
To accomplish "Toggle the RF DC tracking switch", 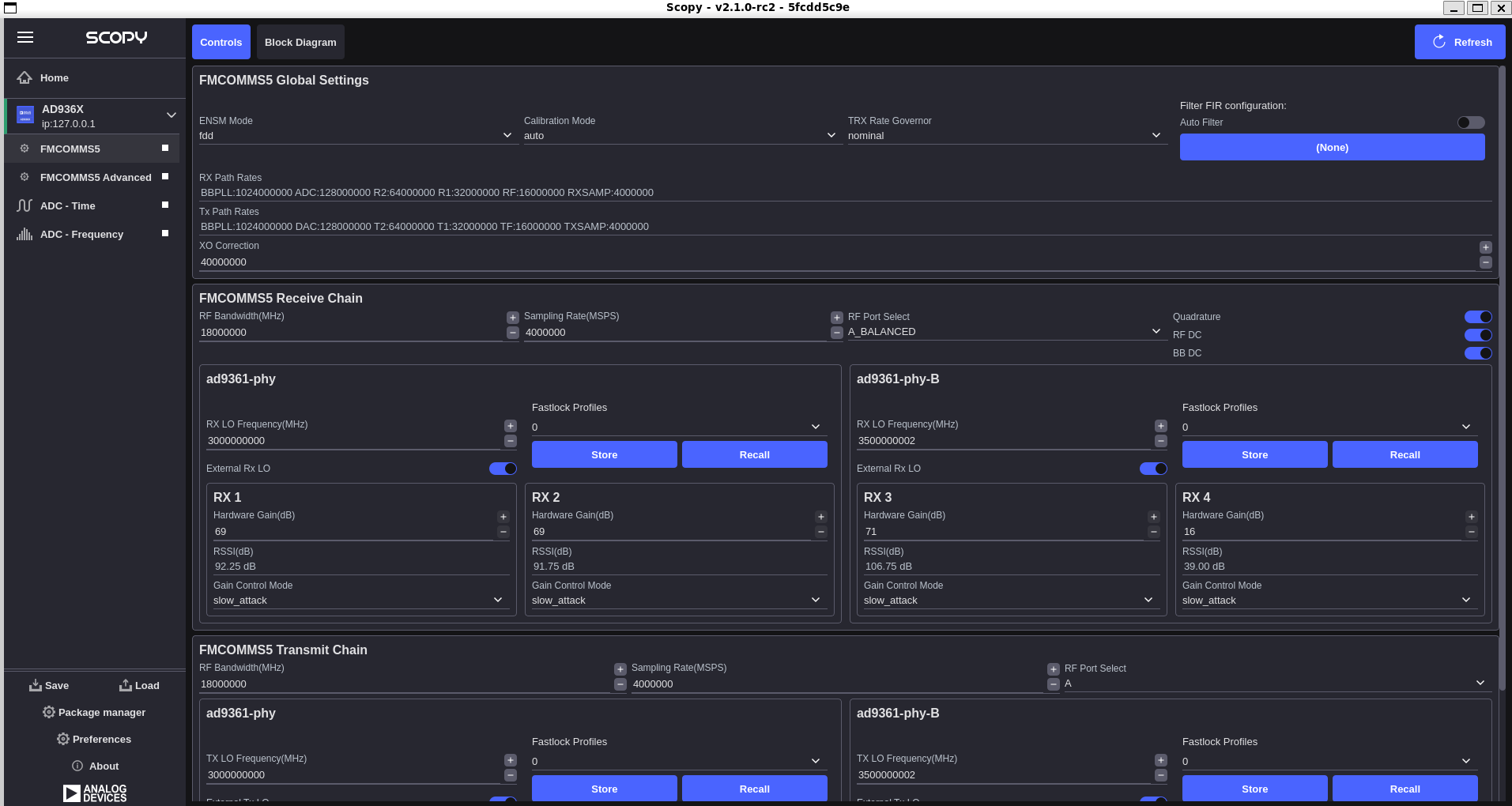I will (x=1478, y=335).
